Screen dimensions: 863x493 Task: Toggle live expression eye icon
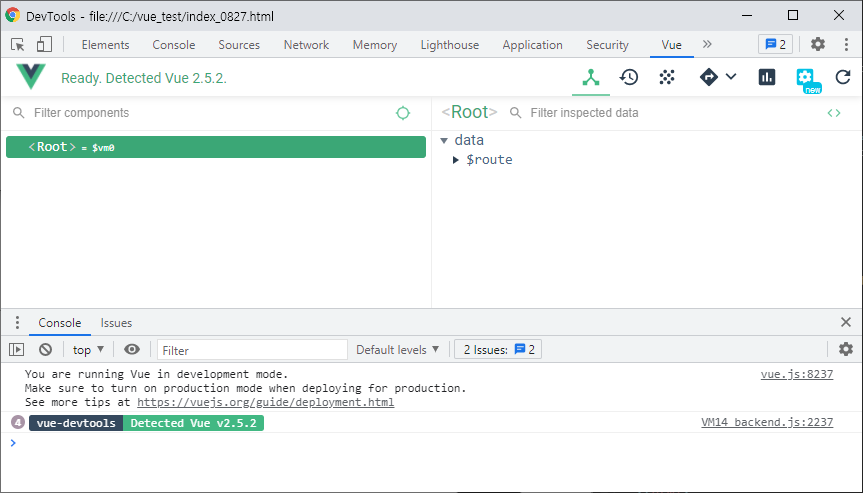(132, 349)
